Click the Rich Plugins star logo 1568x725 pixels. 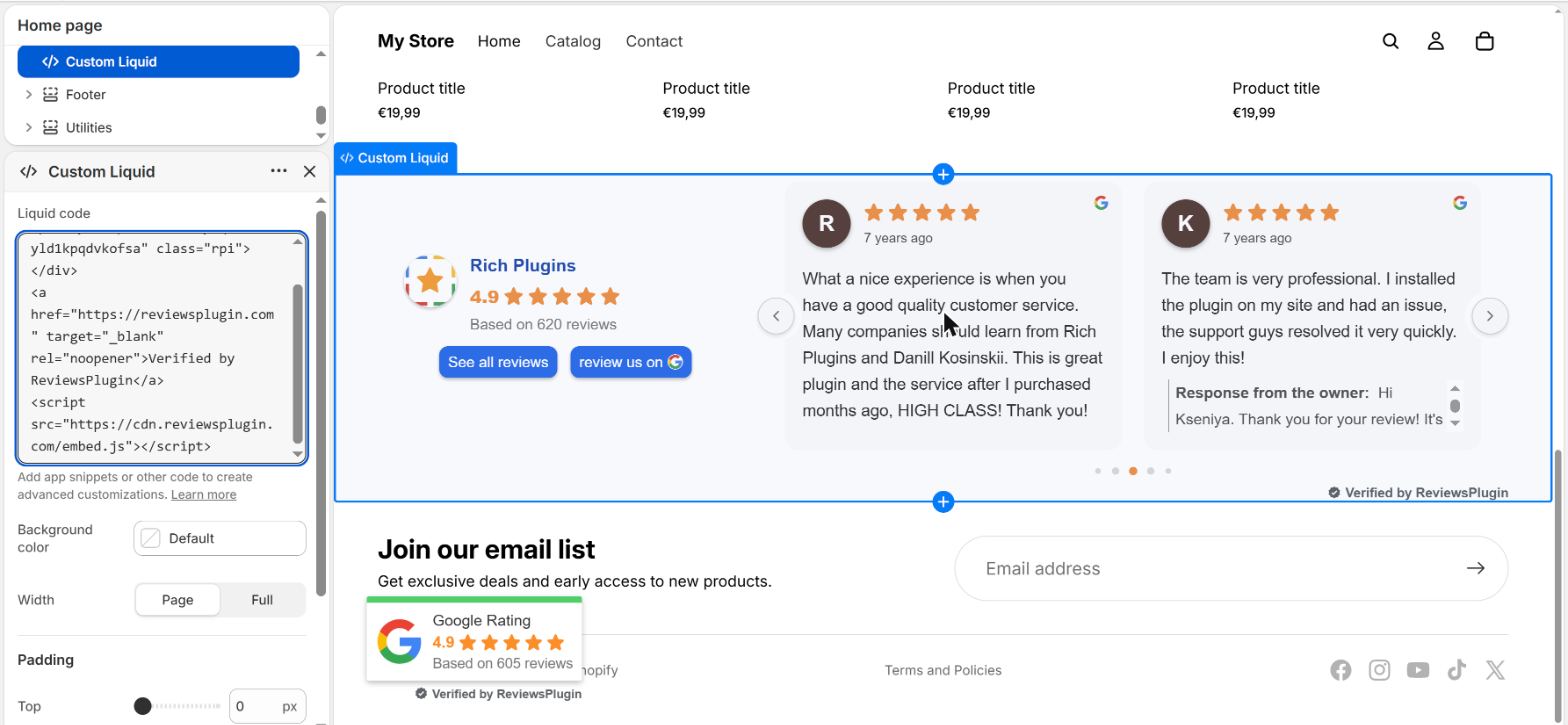click(x=430, y=281)
